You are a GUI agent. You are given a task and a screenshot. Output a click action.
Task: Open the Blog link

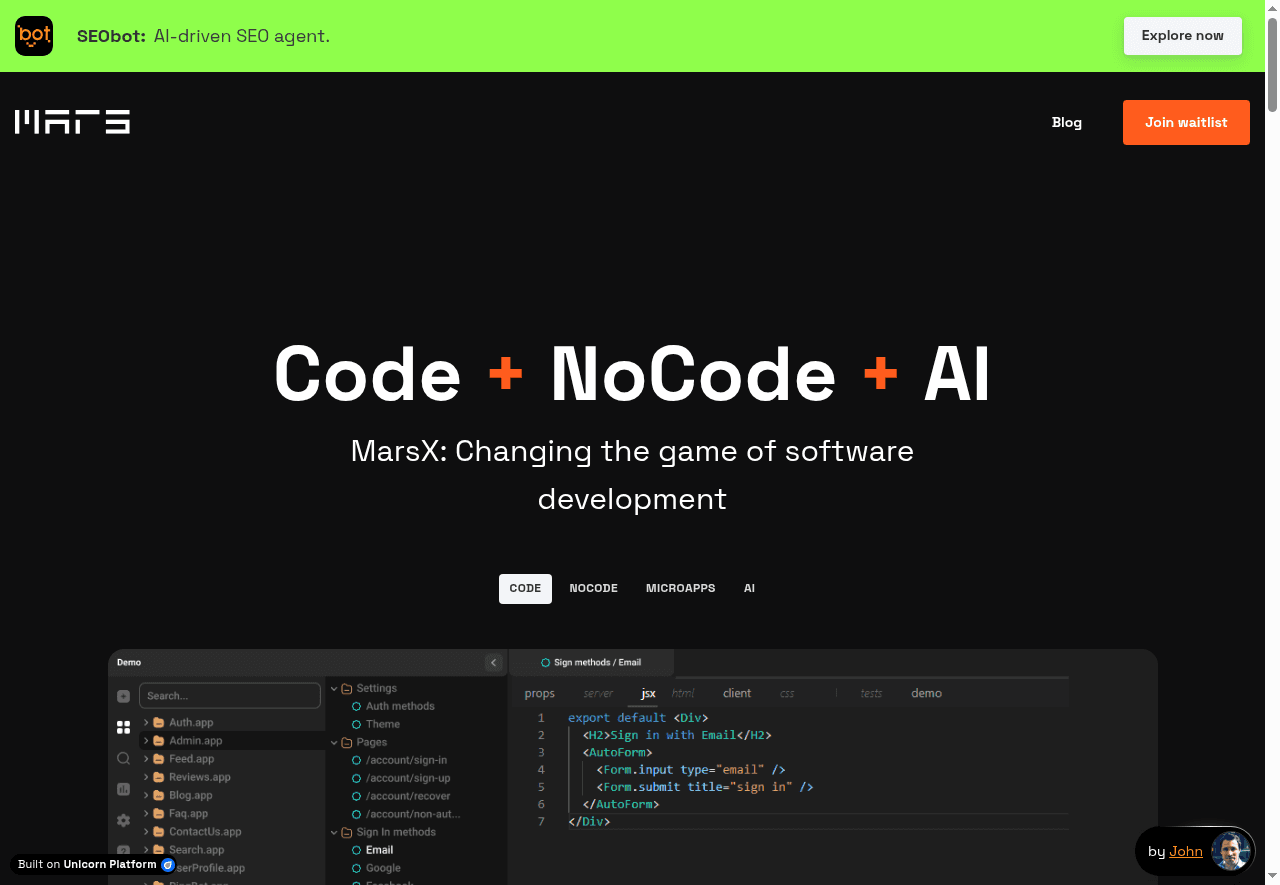[x=1066, y=122]
